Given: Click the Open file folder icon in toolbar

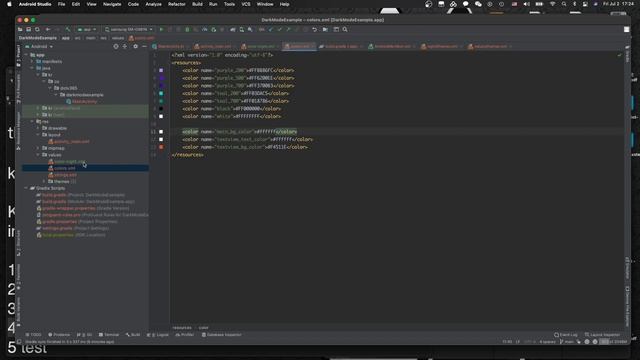Looking at the screenshot, I should [x=20, y=29].
